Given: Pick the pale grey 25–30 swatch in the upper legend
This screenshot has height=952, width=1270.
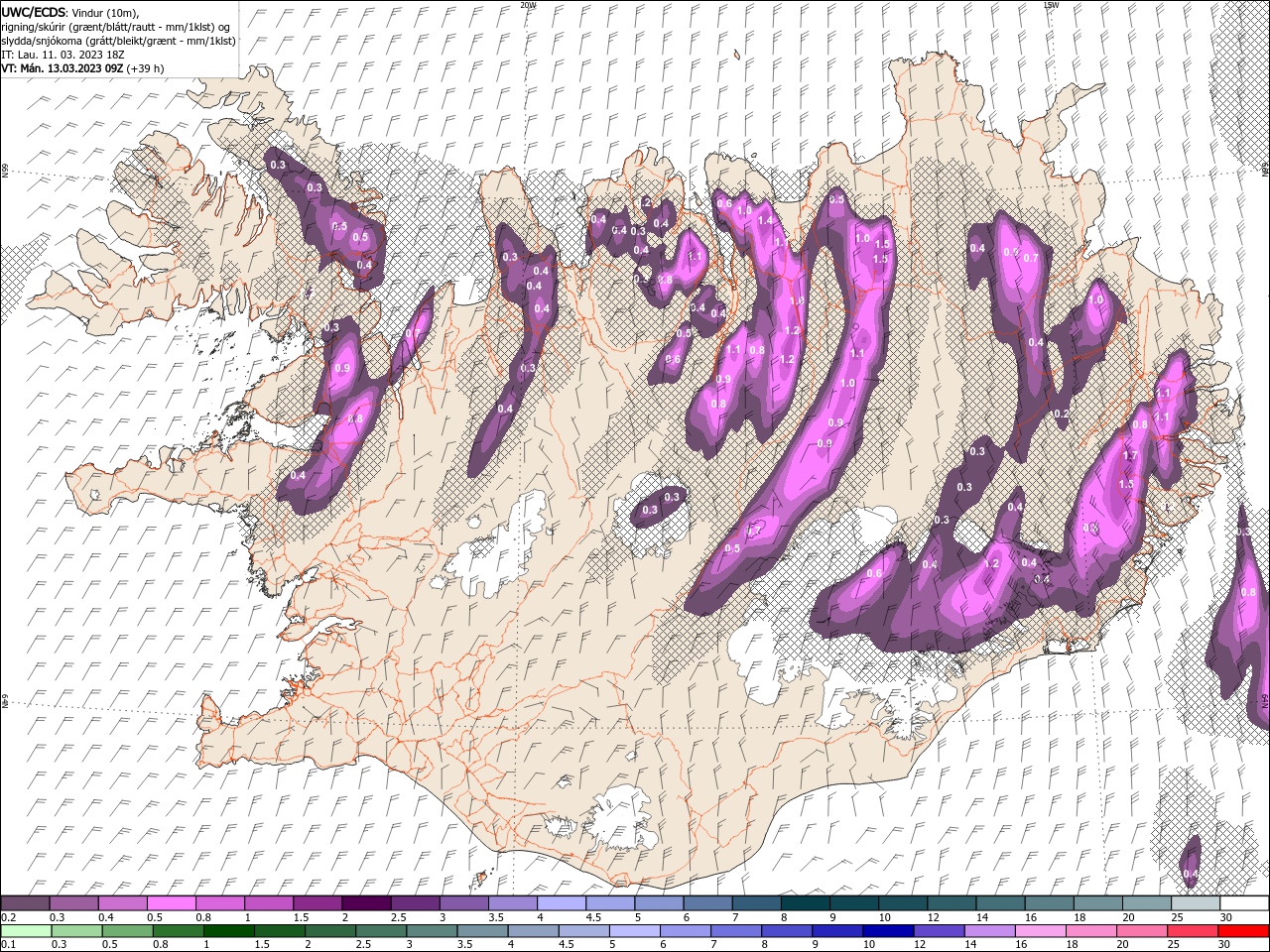Looking at the screenshot, I should pyautogui.click(x=1195, y=903).
